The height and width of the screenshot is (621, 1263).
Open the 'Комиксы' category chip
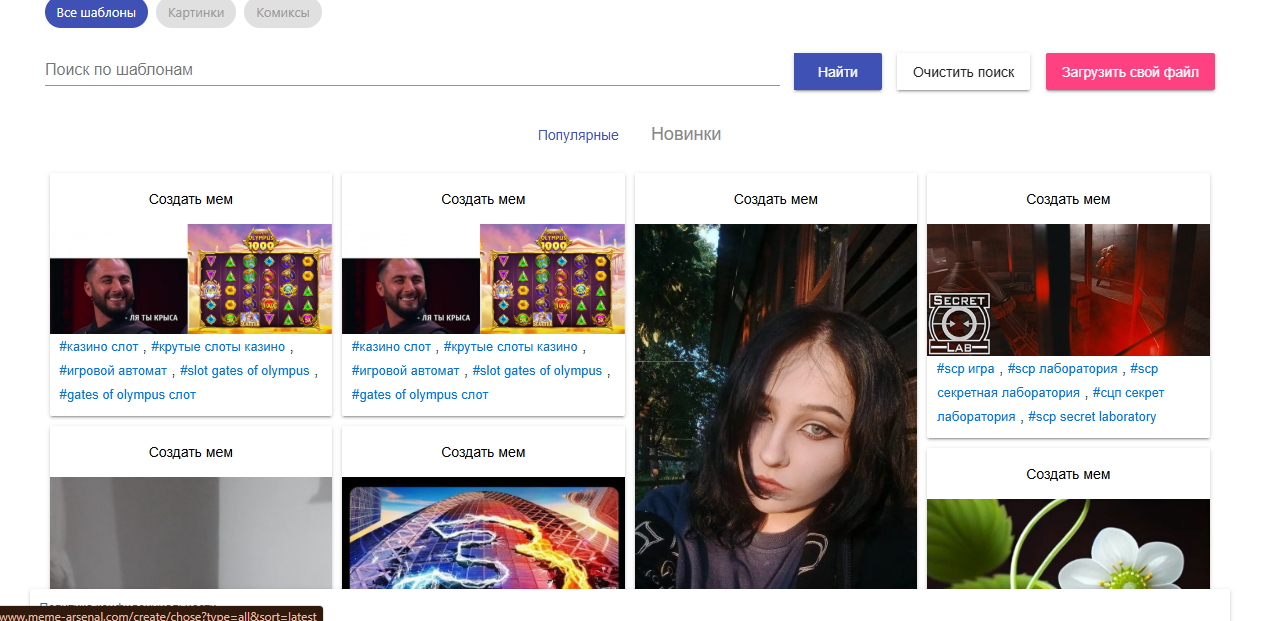[282, 13]
